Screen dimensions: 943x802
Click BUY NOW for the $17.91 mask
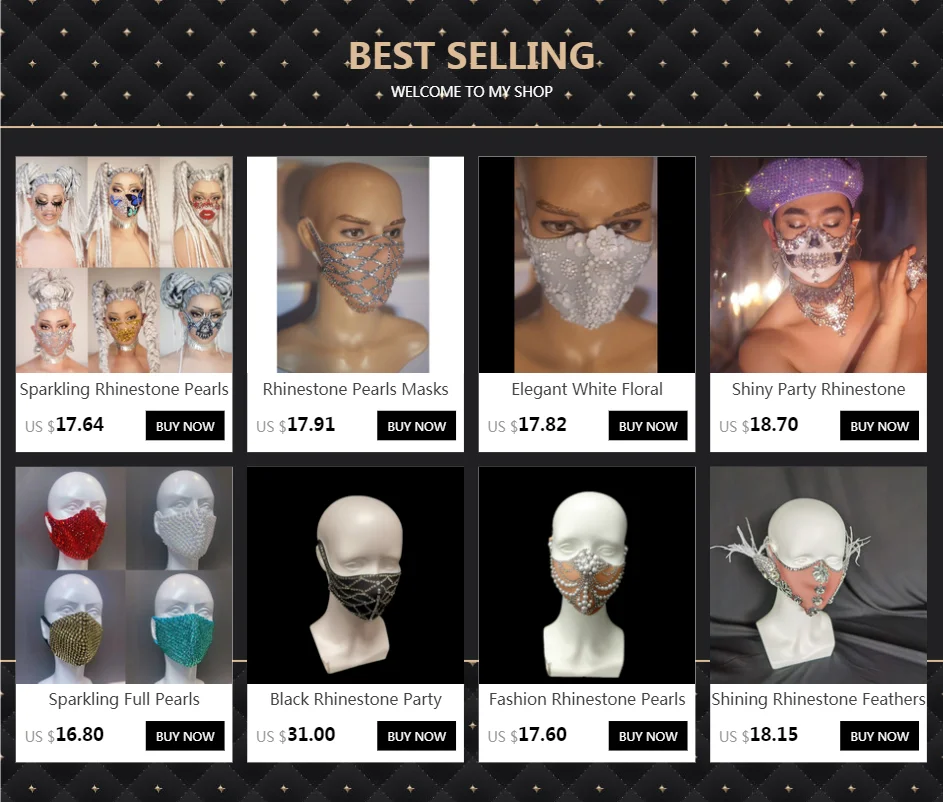(x=417, y=426)
